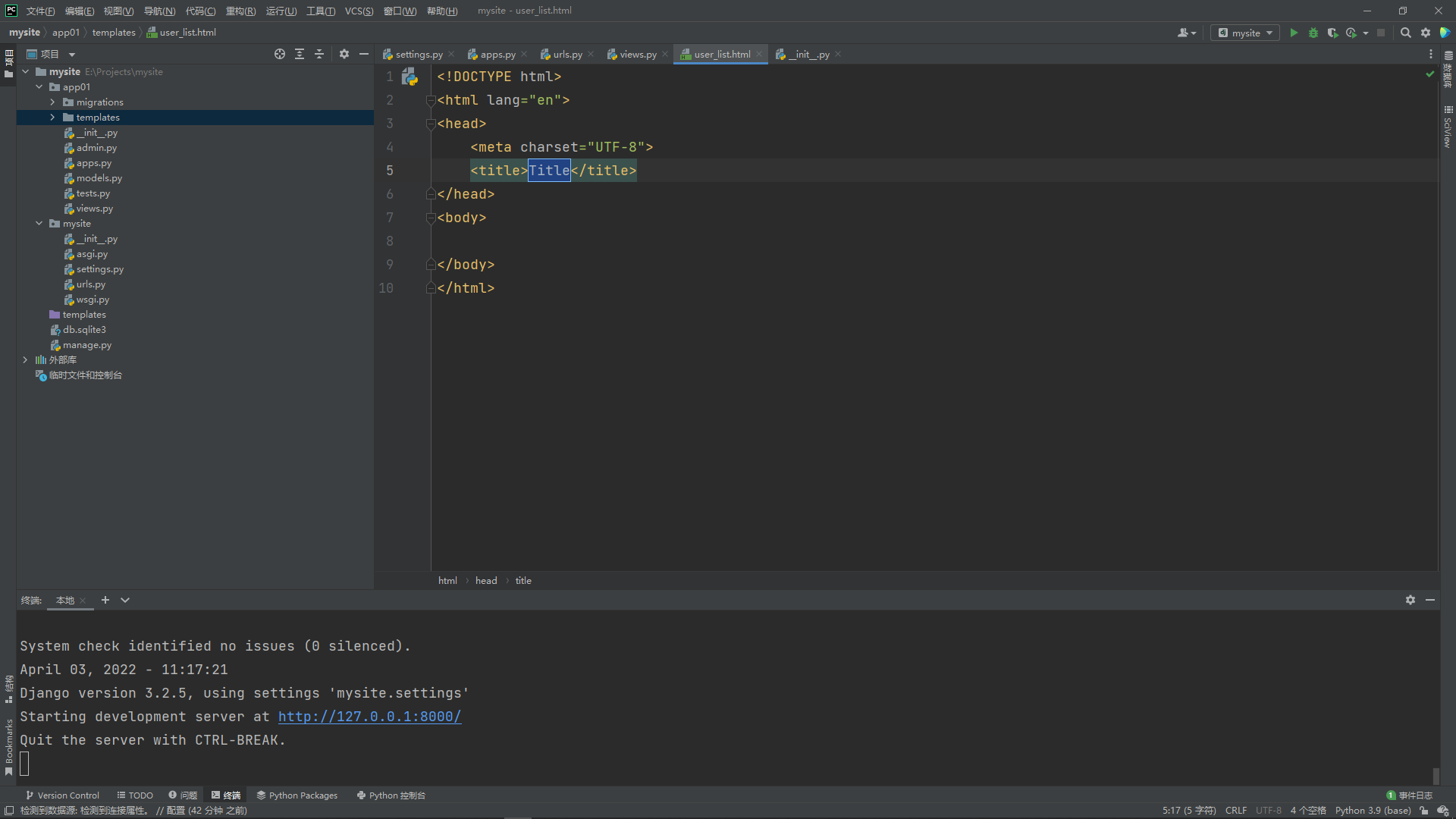The height and width of the screenshot is (819, 1456).
Task: Click the terminal vertical scrollbar
Action: pos(1436,776)
